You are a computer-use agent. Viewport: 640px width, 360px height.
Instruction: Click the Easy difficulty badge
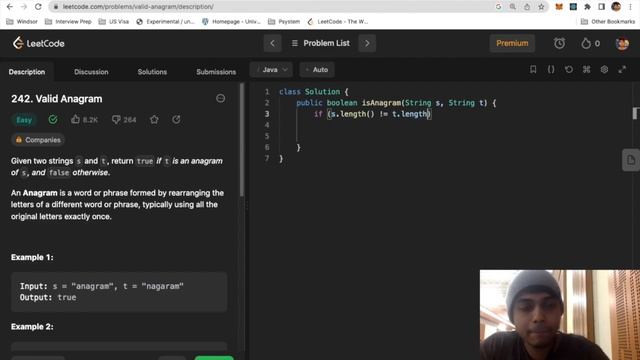pyautogui.click(x=24, y=120)
